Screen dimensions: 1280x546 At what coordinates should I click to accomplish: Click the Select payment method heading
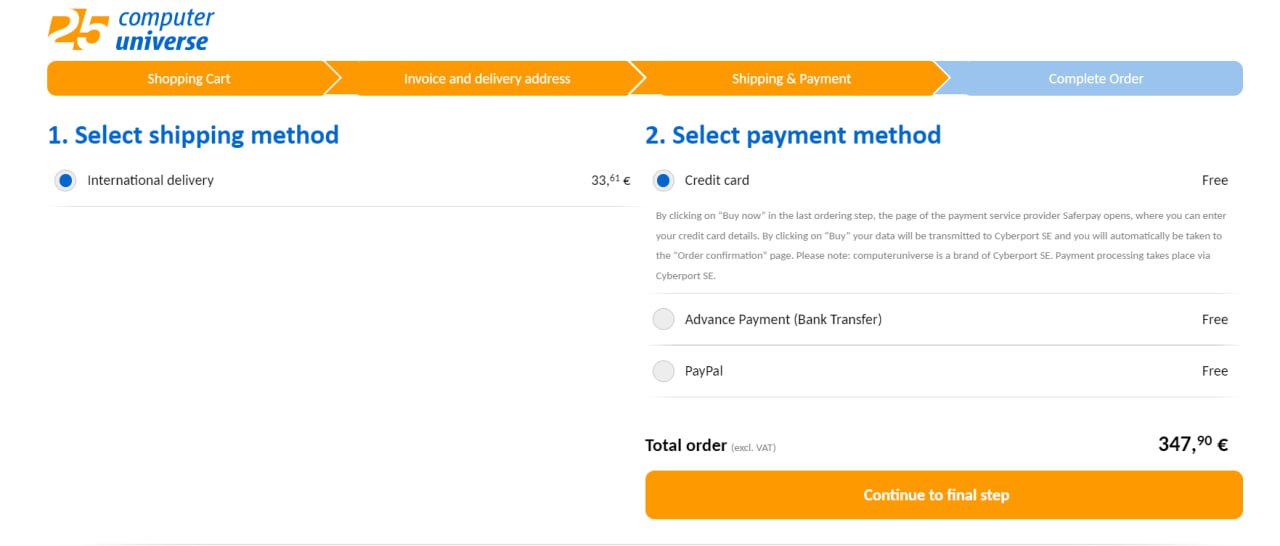click(793, 135)
